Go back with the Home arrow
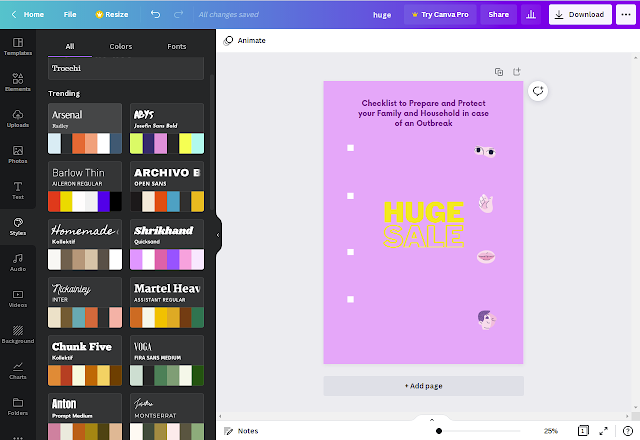This screenshot has width=640, height=440. (x=14, y=14)
